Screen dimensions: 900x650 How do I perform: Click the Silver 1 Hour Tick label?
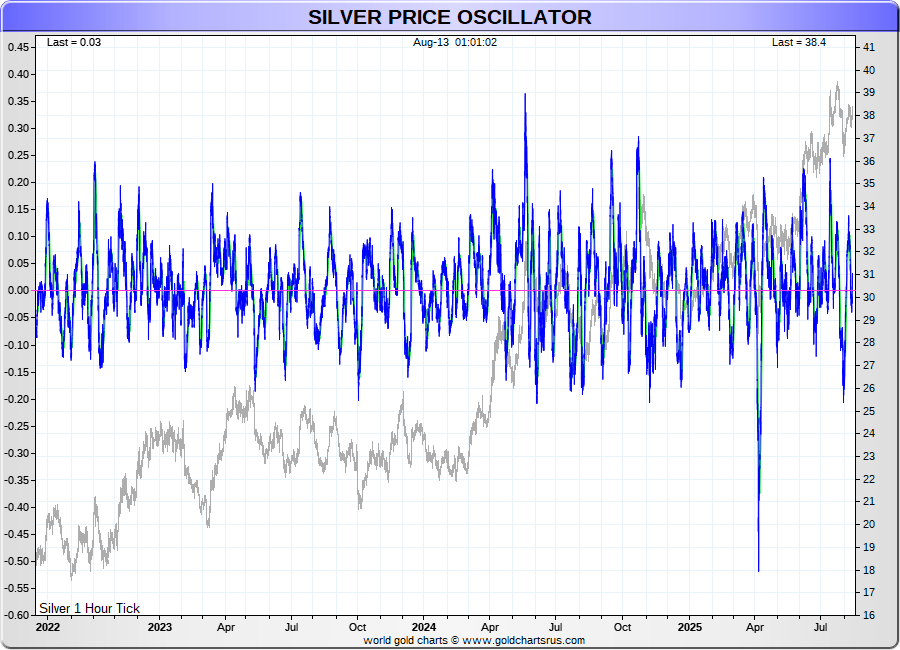(89, 608)
